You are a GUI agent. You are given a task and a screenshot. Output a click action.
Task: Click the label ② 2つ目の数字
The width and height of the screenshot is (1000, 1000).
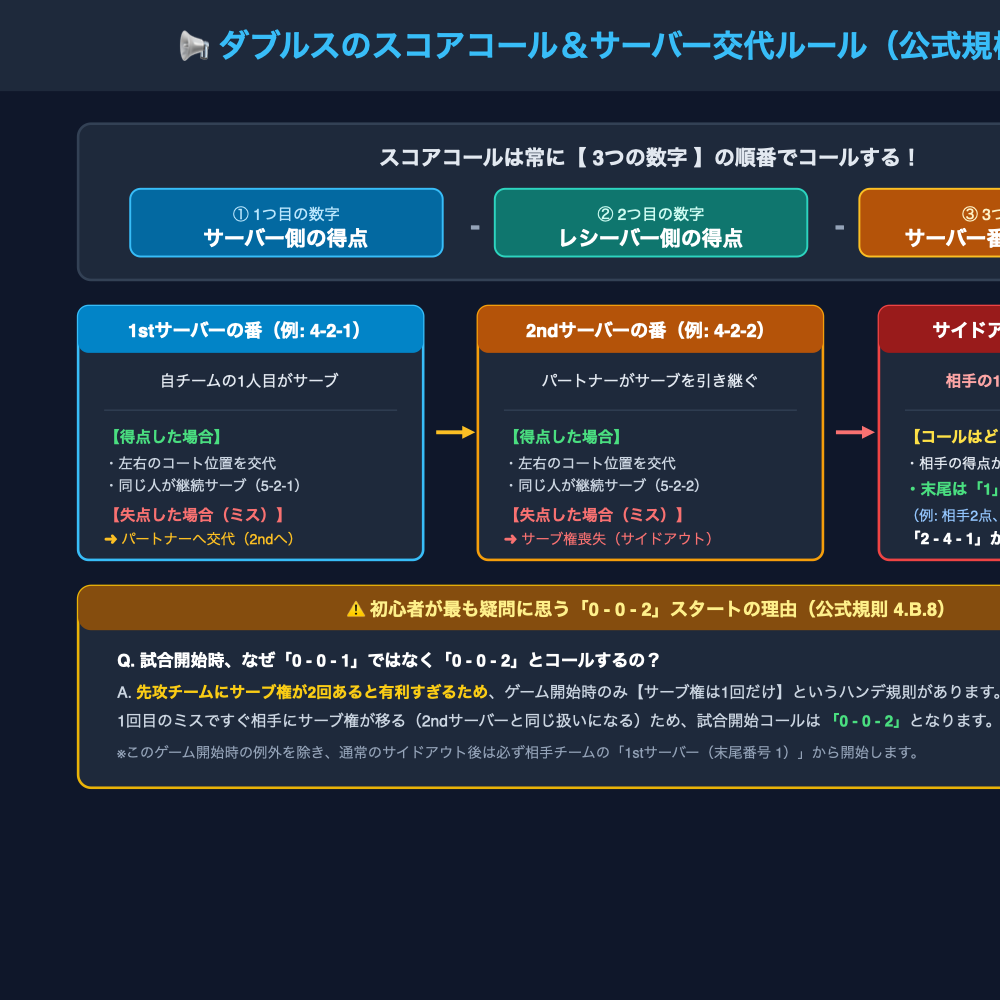651,214
